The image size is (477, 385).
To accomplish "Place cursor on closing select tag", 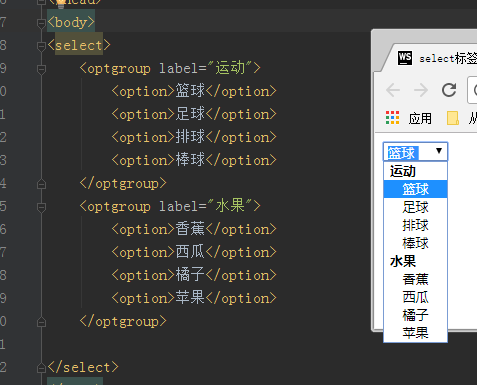I will click(x=83, y=367).
